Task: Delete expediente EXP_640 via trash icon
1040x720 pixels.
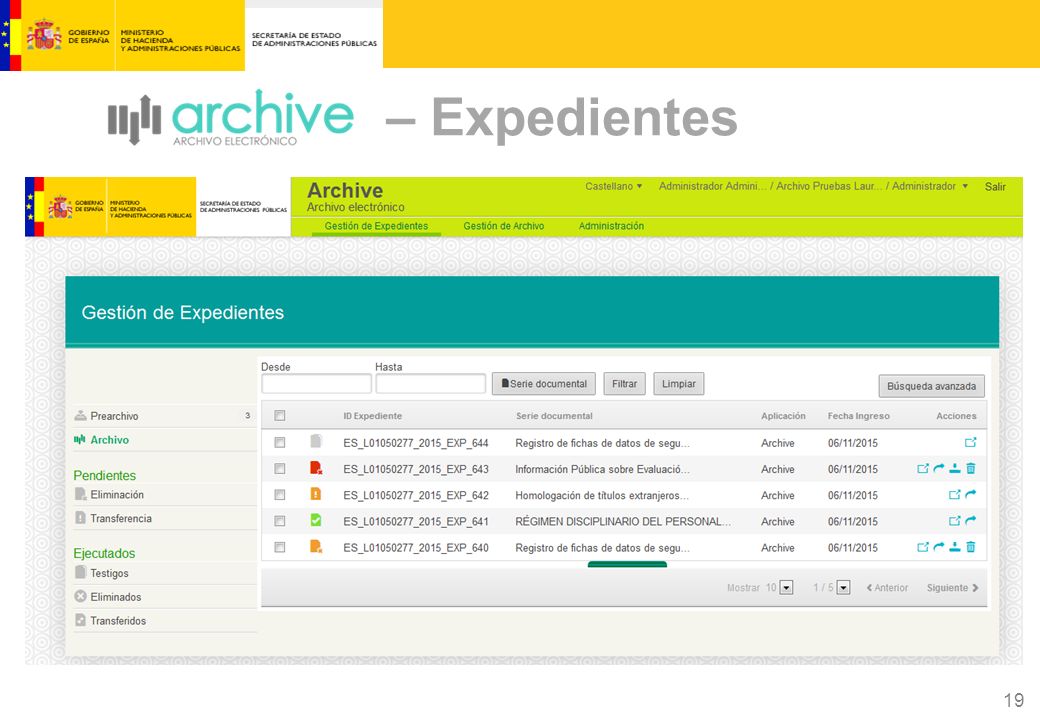Action: pos(971,547)
